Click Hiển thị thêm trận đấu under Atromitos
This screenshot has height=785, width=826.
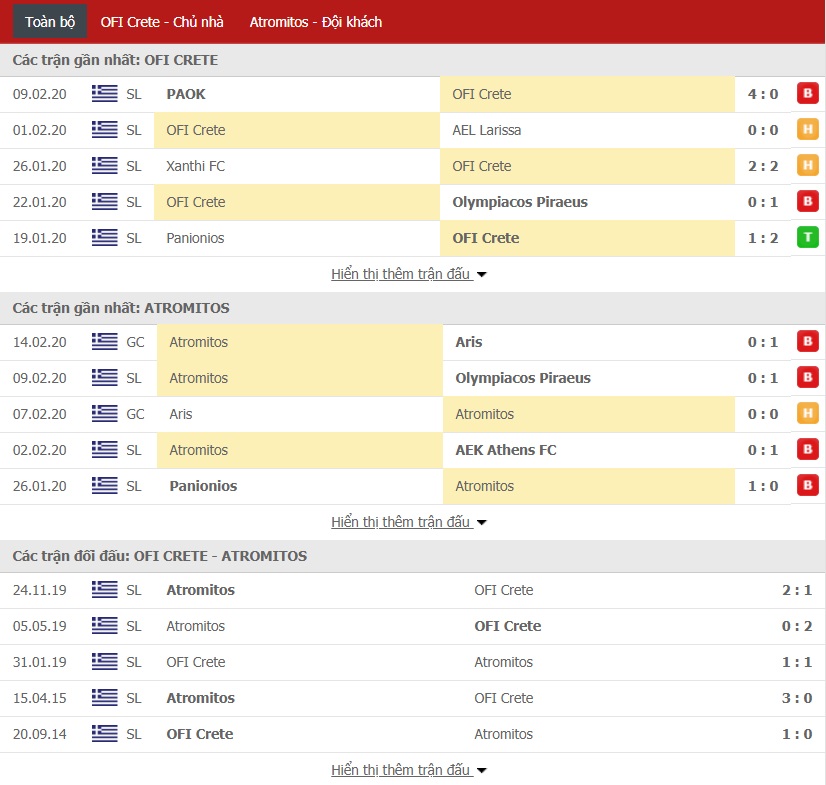(400, 522)
